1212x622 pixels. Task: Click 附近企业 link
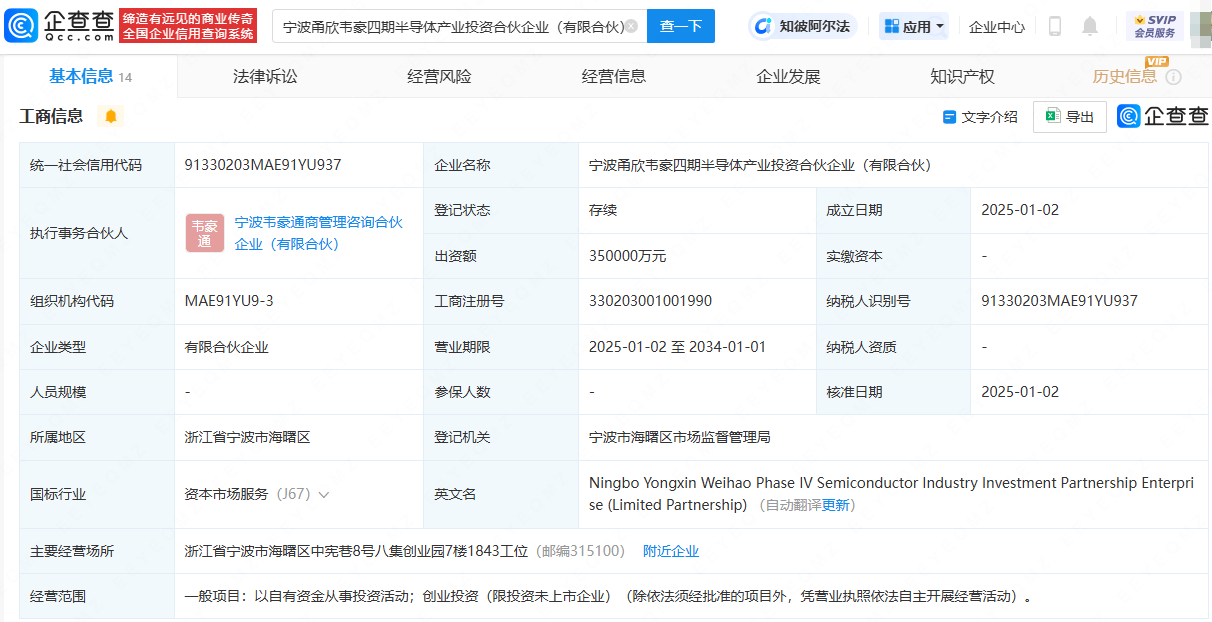tap(671, 551)
